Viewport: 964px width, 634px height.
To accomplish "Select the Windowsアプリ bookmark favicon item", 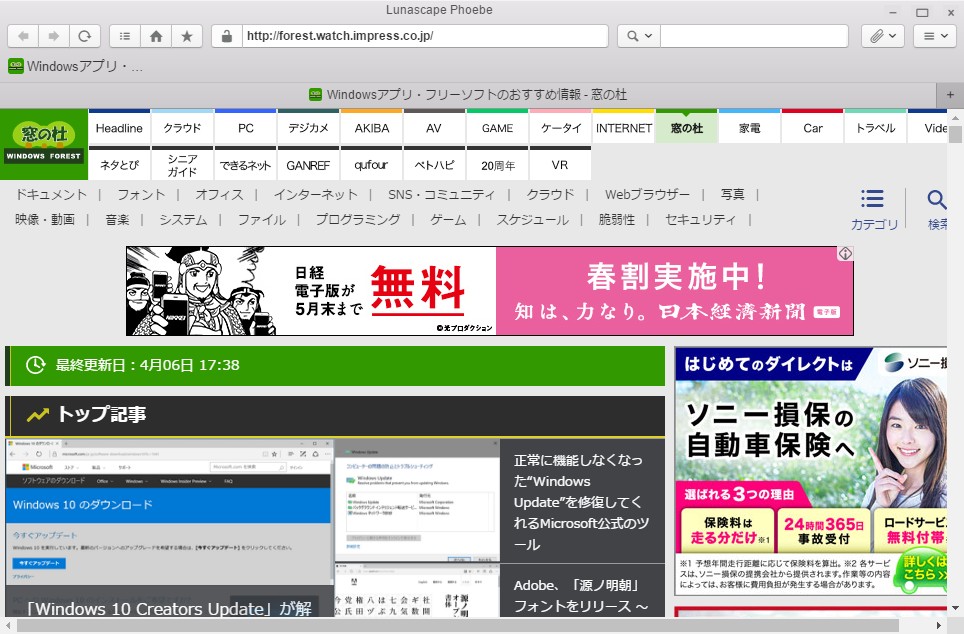I will point(76,66).
